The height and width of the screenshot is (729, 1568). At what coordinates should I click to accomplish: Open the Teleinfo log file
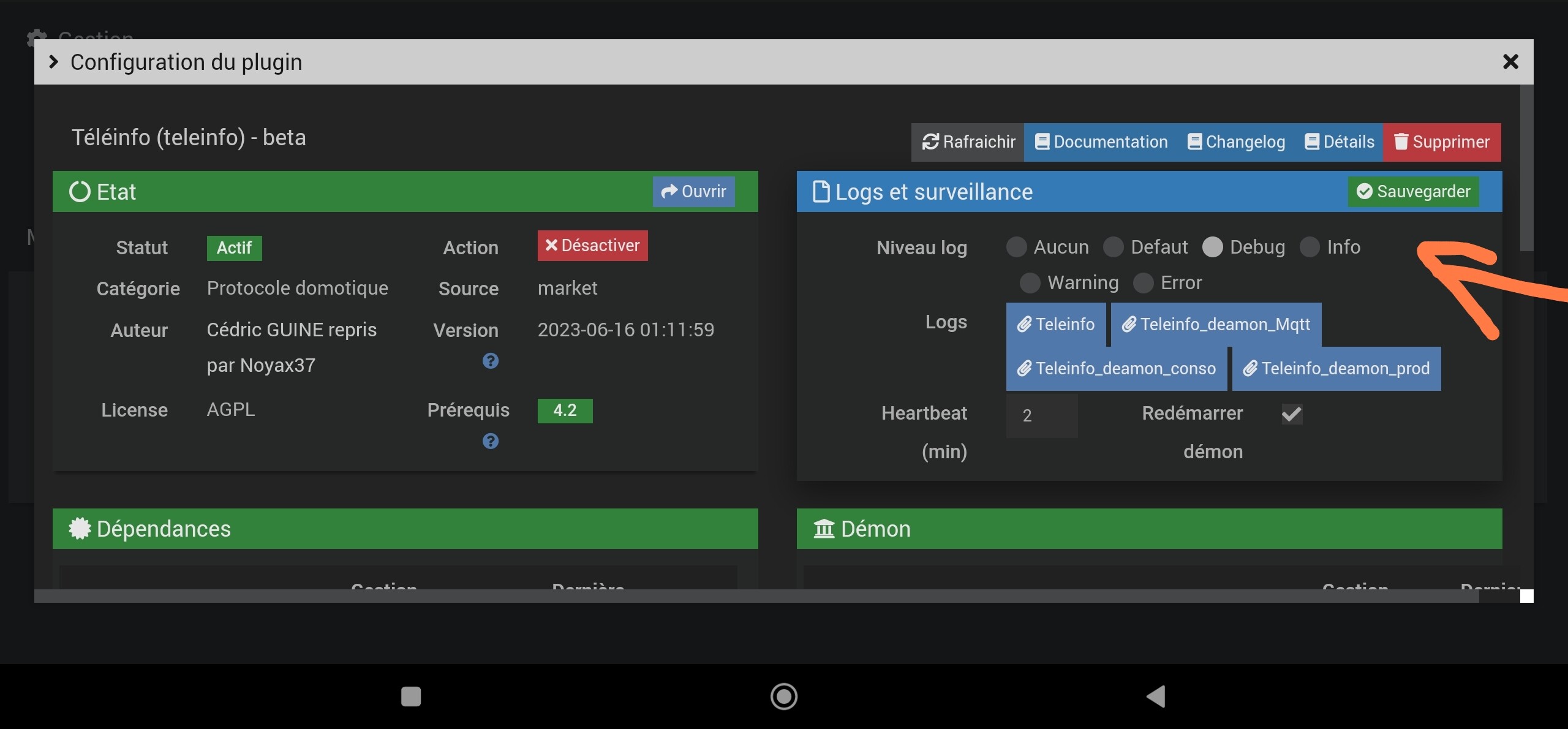click(1056, 324)
